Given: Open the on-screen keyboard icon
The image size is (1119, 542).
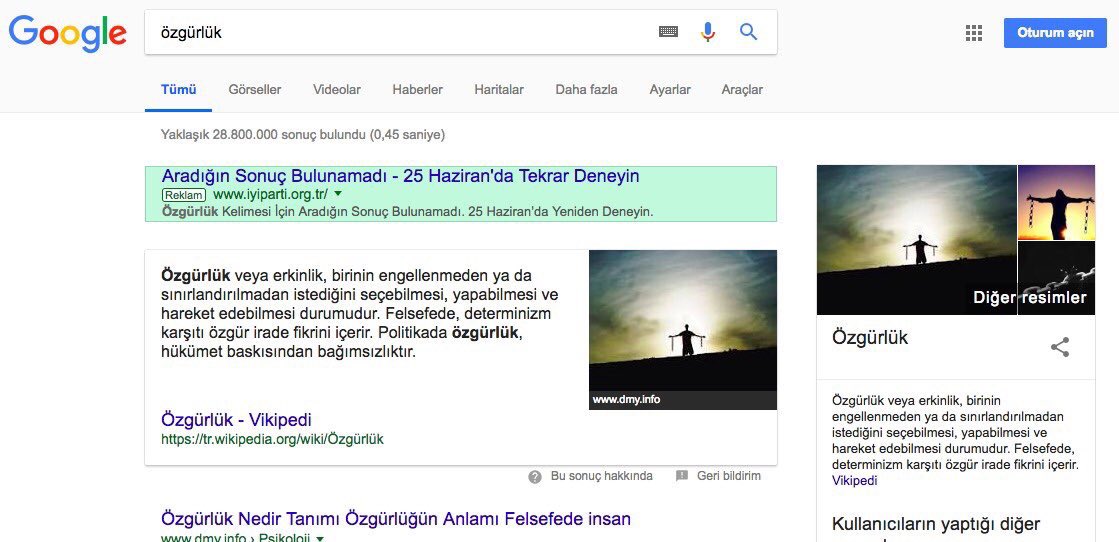Looking at the screenshot, I should (x=668, y=32).
